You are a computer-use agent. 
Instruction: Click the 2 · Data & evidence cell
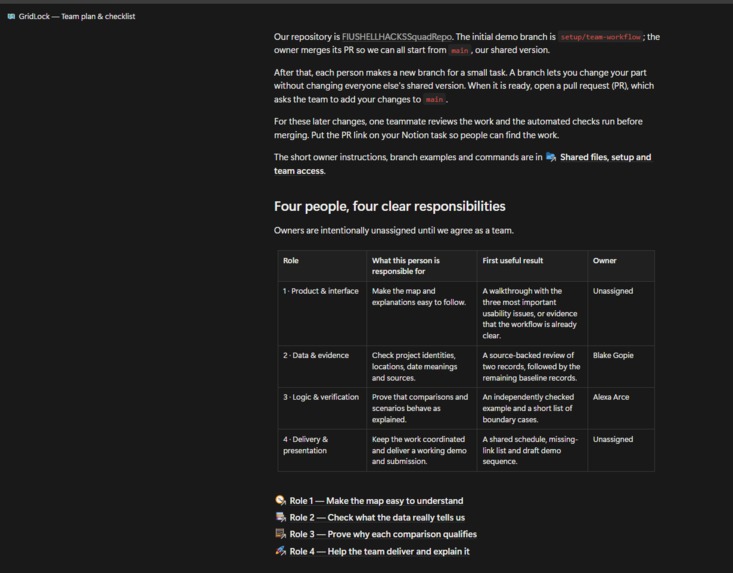322,366
